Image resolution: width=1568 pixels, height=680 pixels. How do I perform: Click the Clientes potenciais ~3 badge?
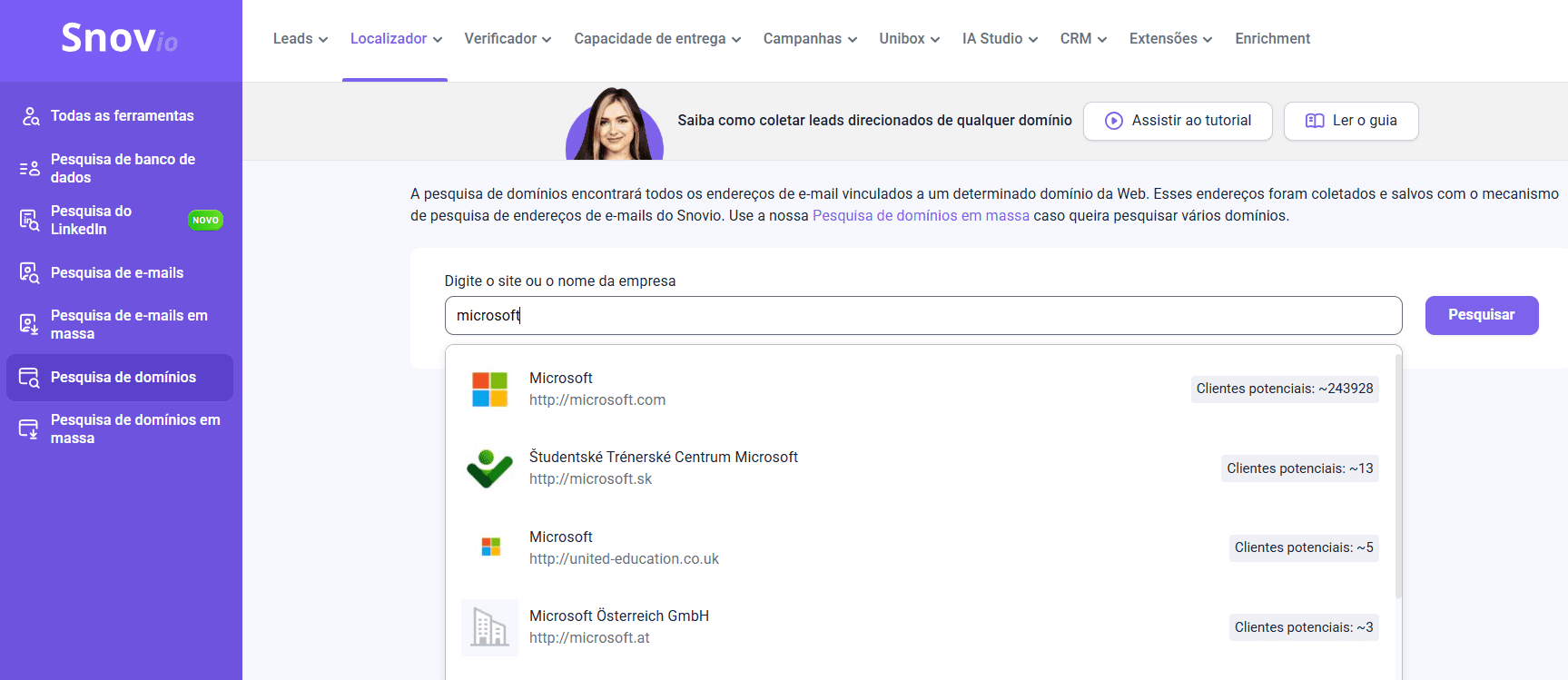tap(1304, 627)
